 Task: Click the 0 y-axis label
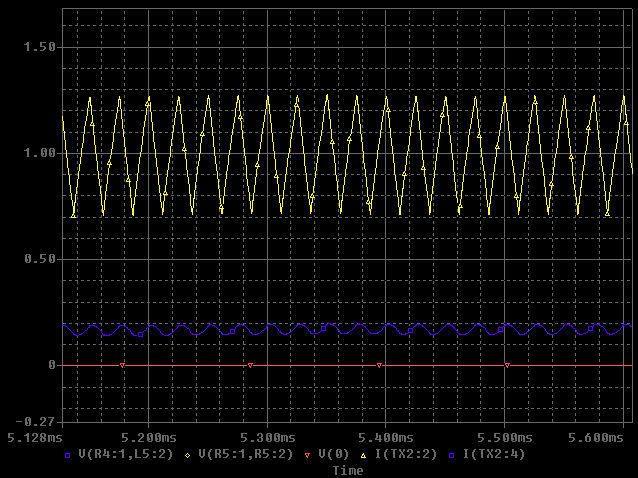52,365
